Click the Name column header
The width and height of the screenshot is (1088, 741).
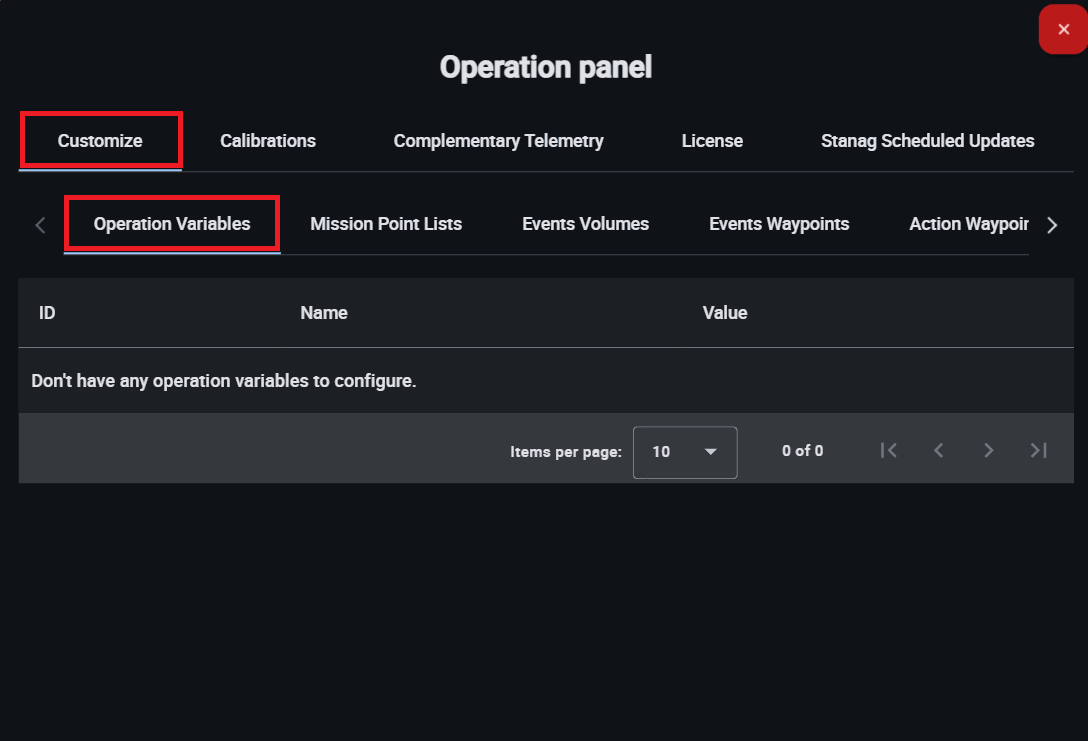[324, 313]
